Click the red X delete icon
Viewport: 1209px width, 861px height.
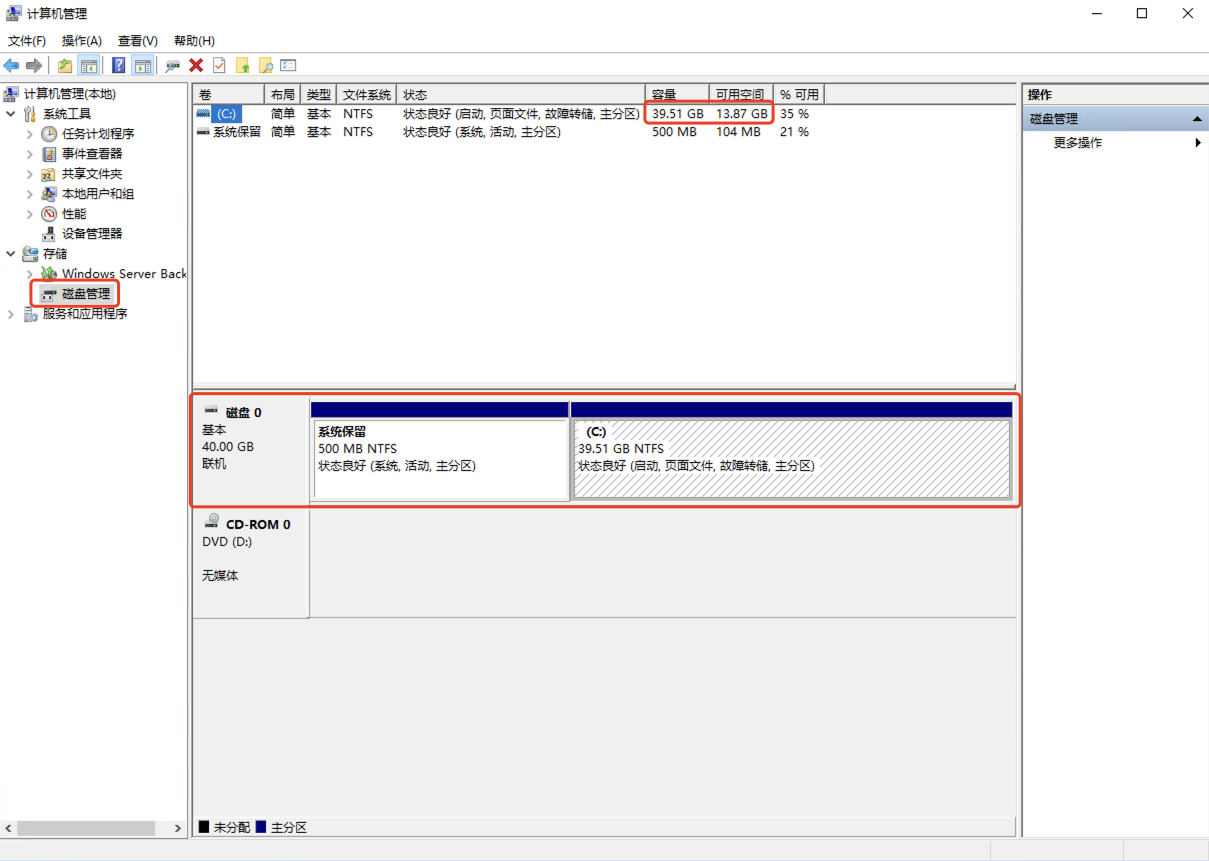click(196, 65)
